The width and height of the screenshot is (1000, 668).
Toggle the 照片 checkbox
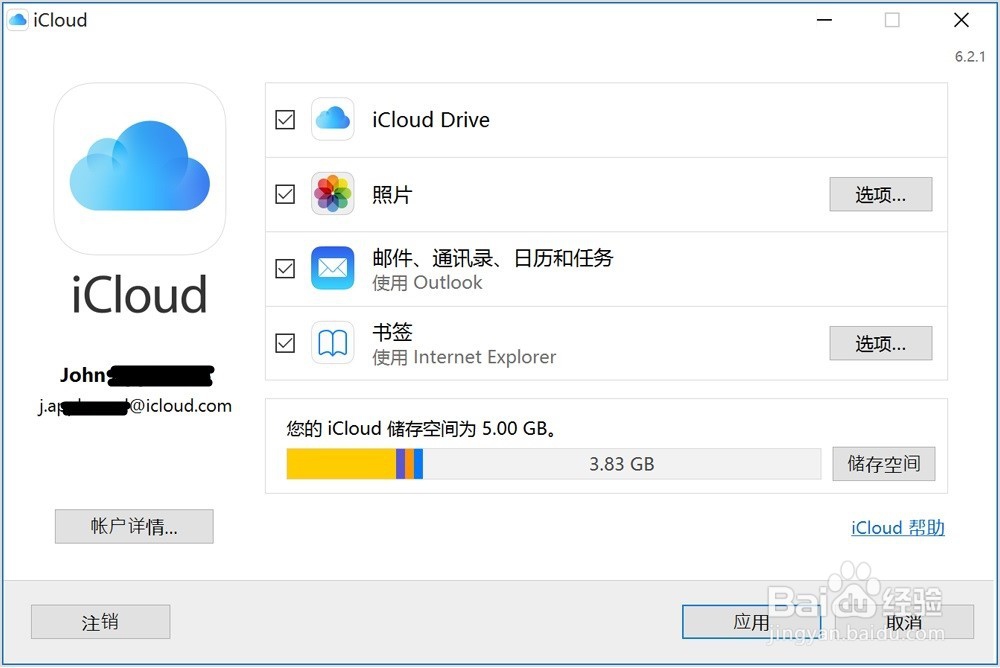coord(285,194)
